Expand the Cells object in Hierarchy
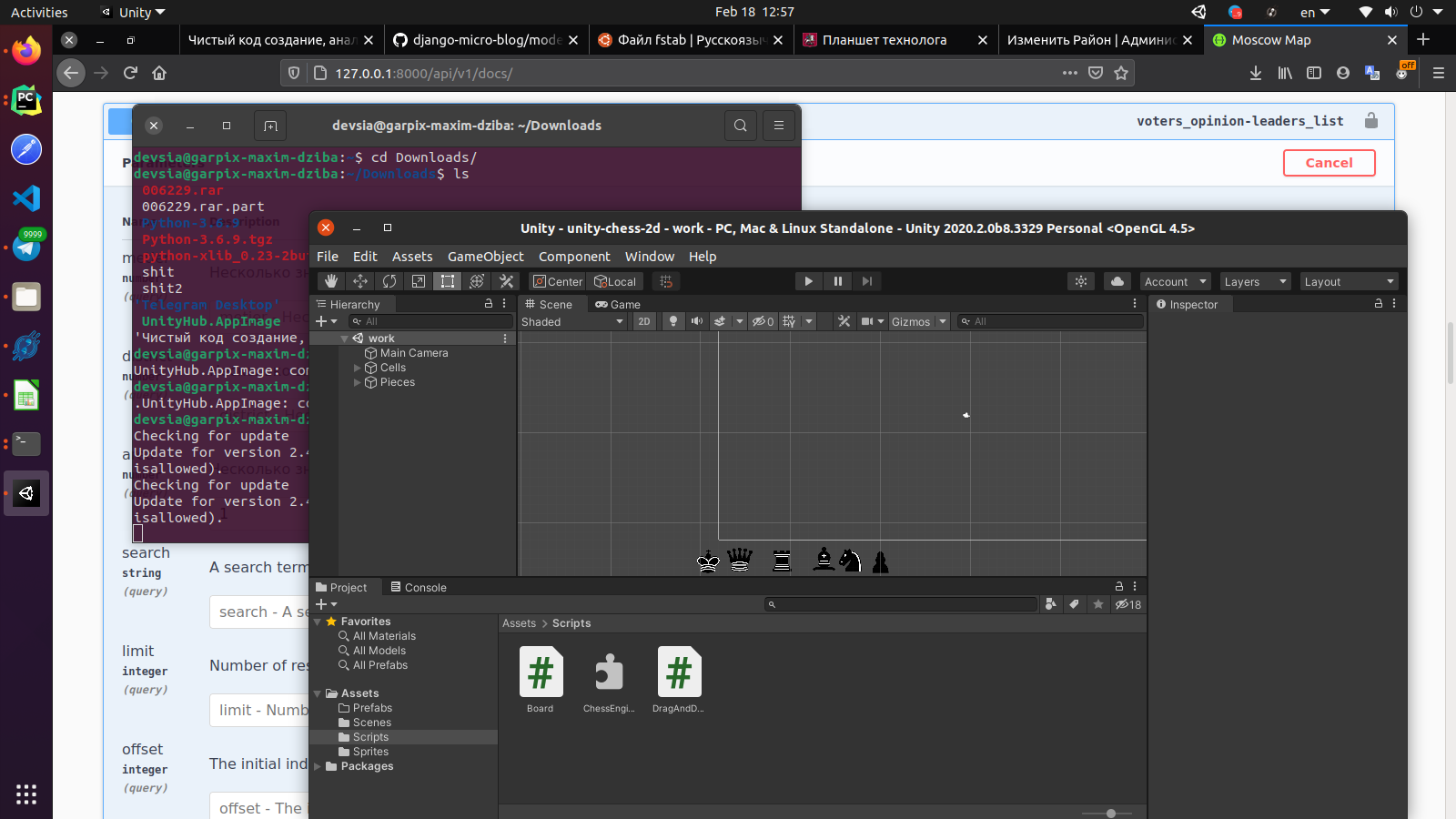Viewport: 1456px width, 819px height. (358, 368)
